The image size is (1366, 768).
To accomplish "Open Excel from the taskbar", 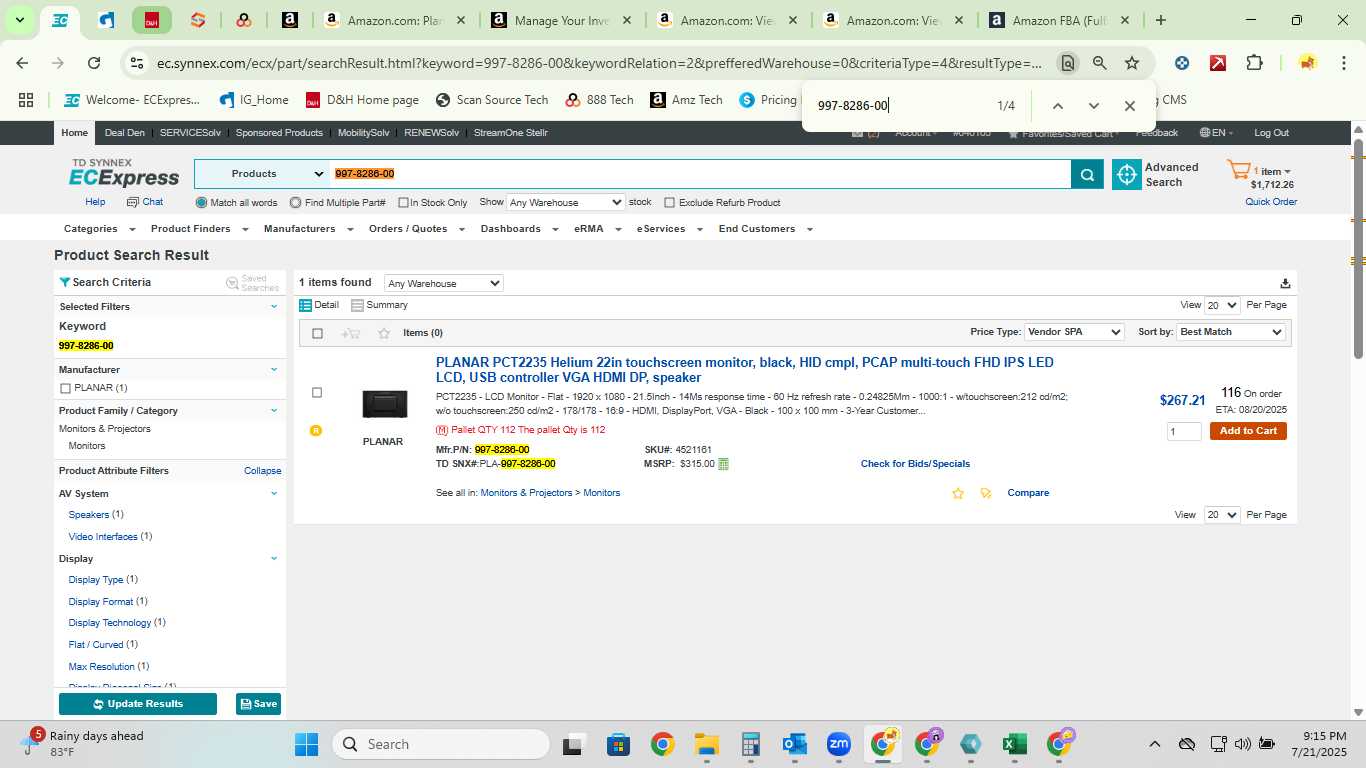I will 1014,744.
